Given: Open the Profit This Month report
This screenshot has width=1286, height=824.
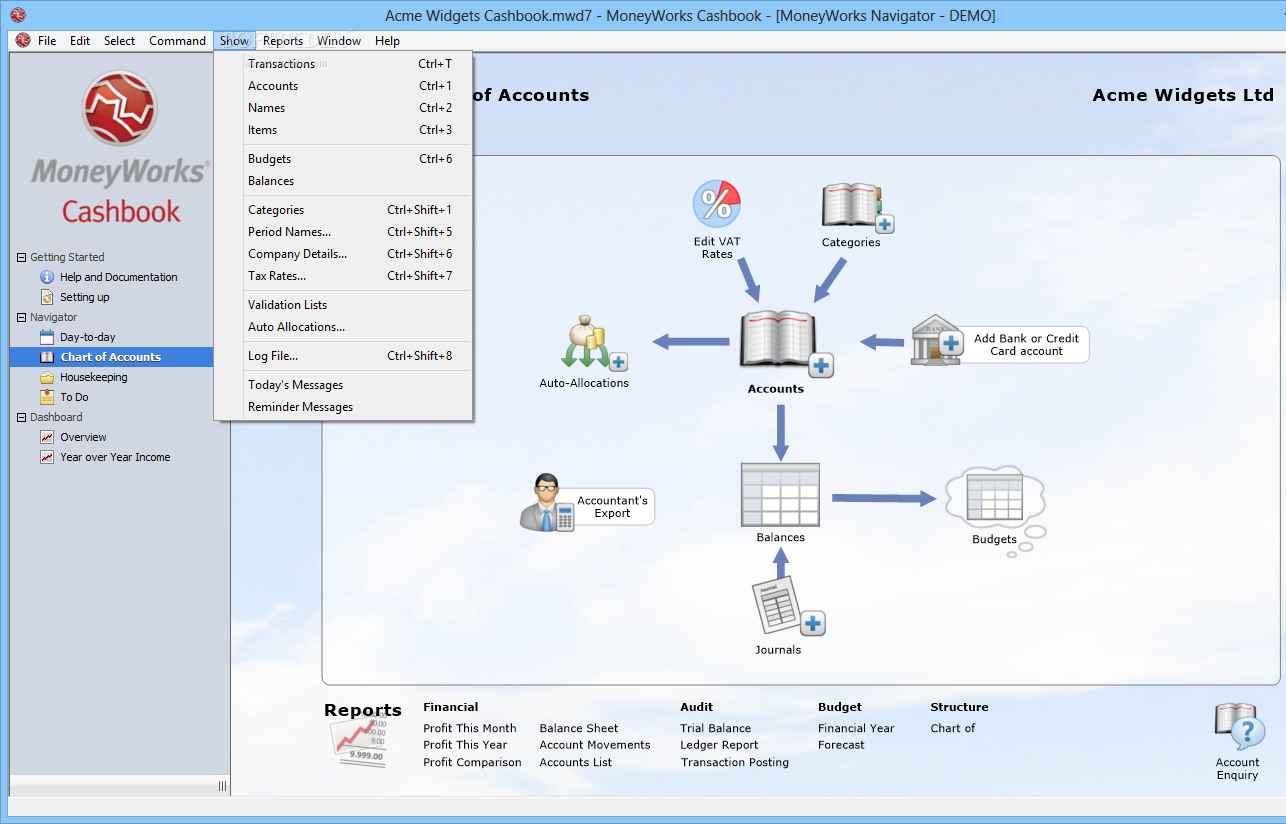Looking at the screenshot, I should pyautogui.click(x=470, y=728).
